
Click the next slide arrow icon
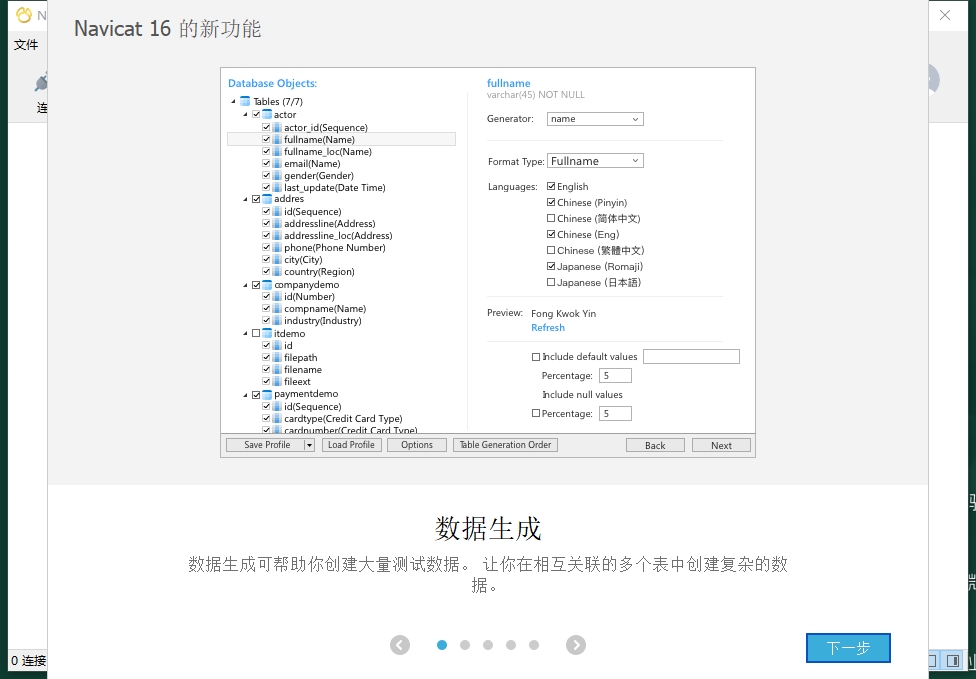tap(576, 645)
